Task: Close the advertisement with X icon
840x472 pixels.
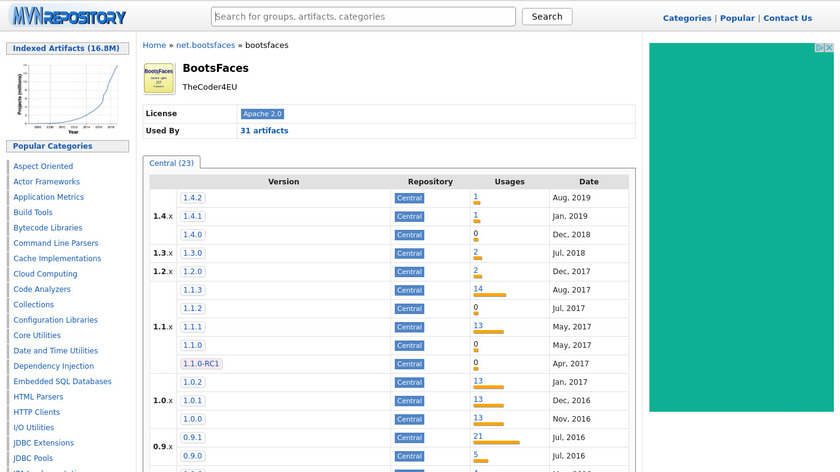Action: [829, 48]
